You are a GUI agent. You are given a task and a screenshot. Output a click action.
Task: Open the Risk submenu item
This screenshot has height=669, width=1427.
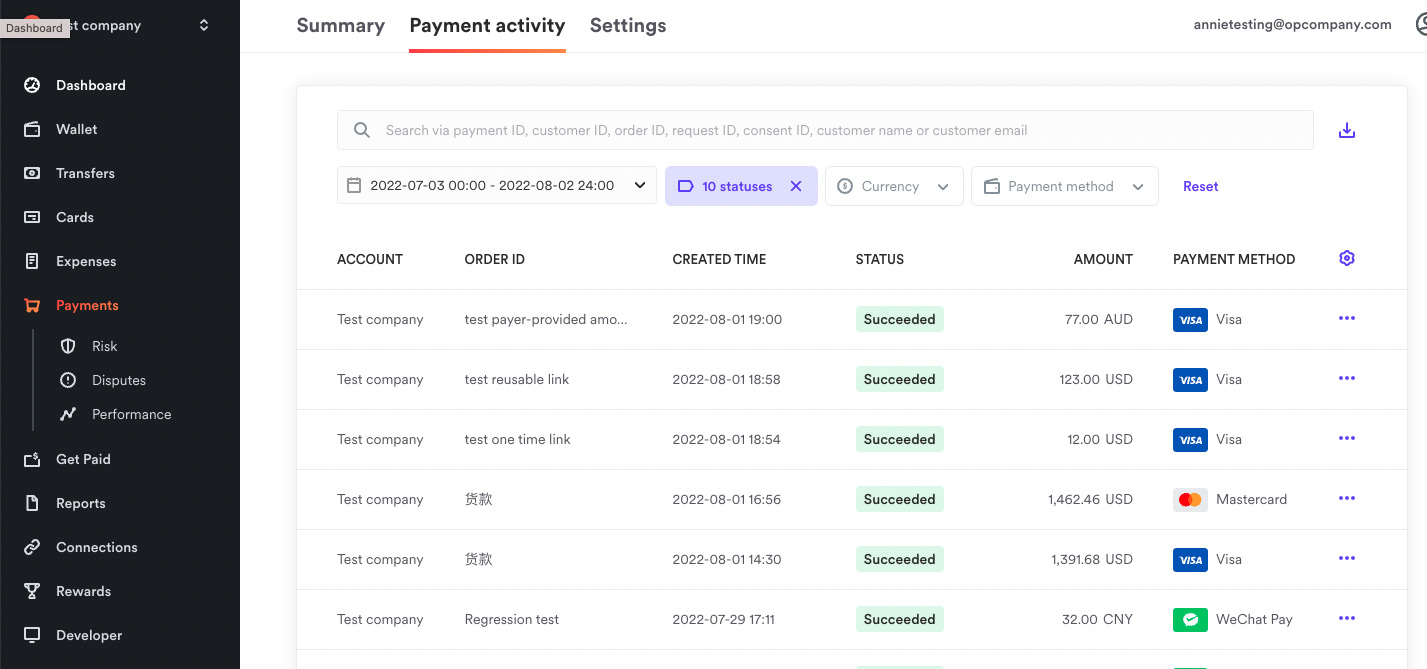tap(104, 346)
